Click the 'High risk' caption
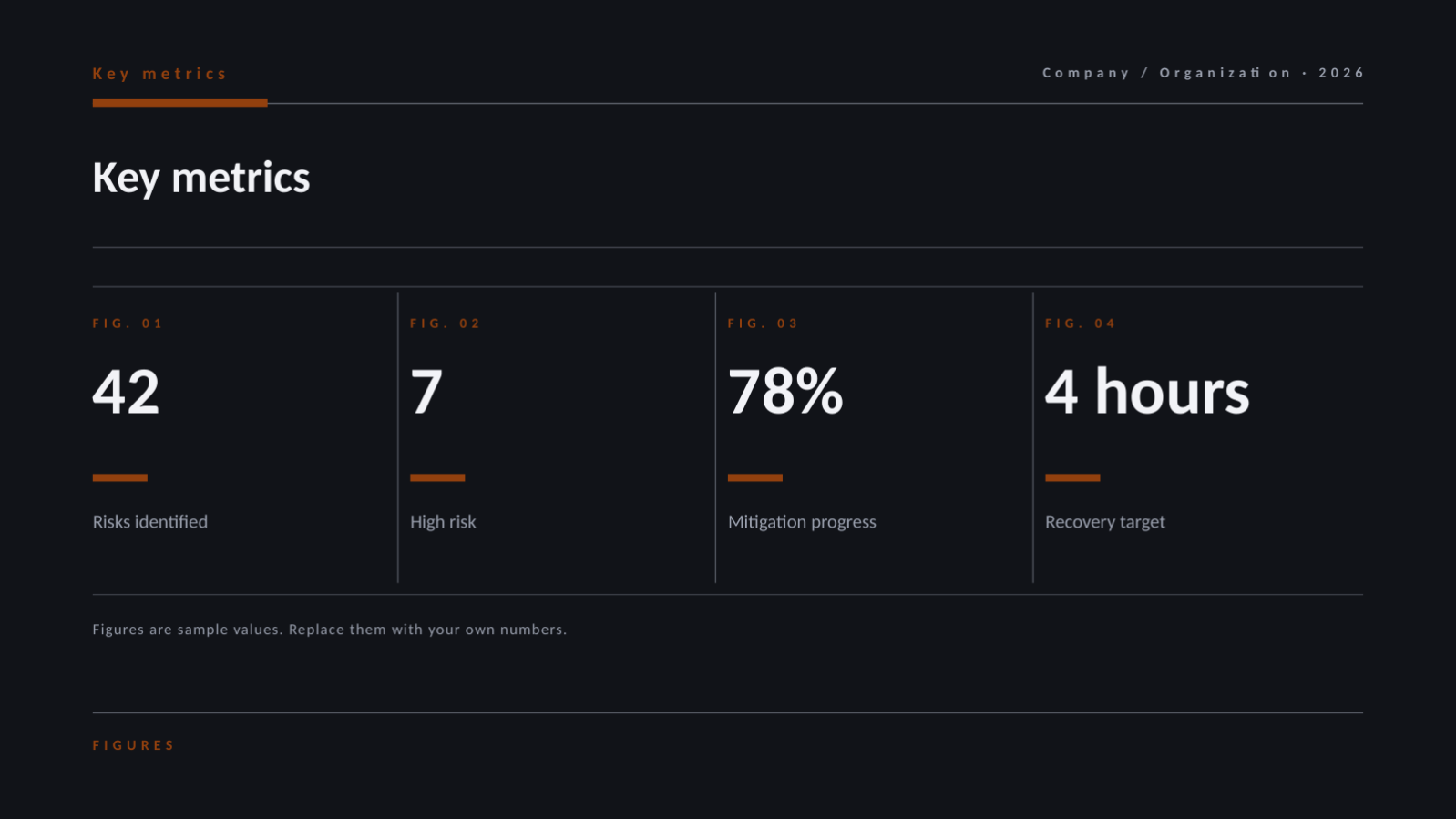This screenshot has height=820, width=1456. click(443, 522)
